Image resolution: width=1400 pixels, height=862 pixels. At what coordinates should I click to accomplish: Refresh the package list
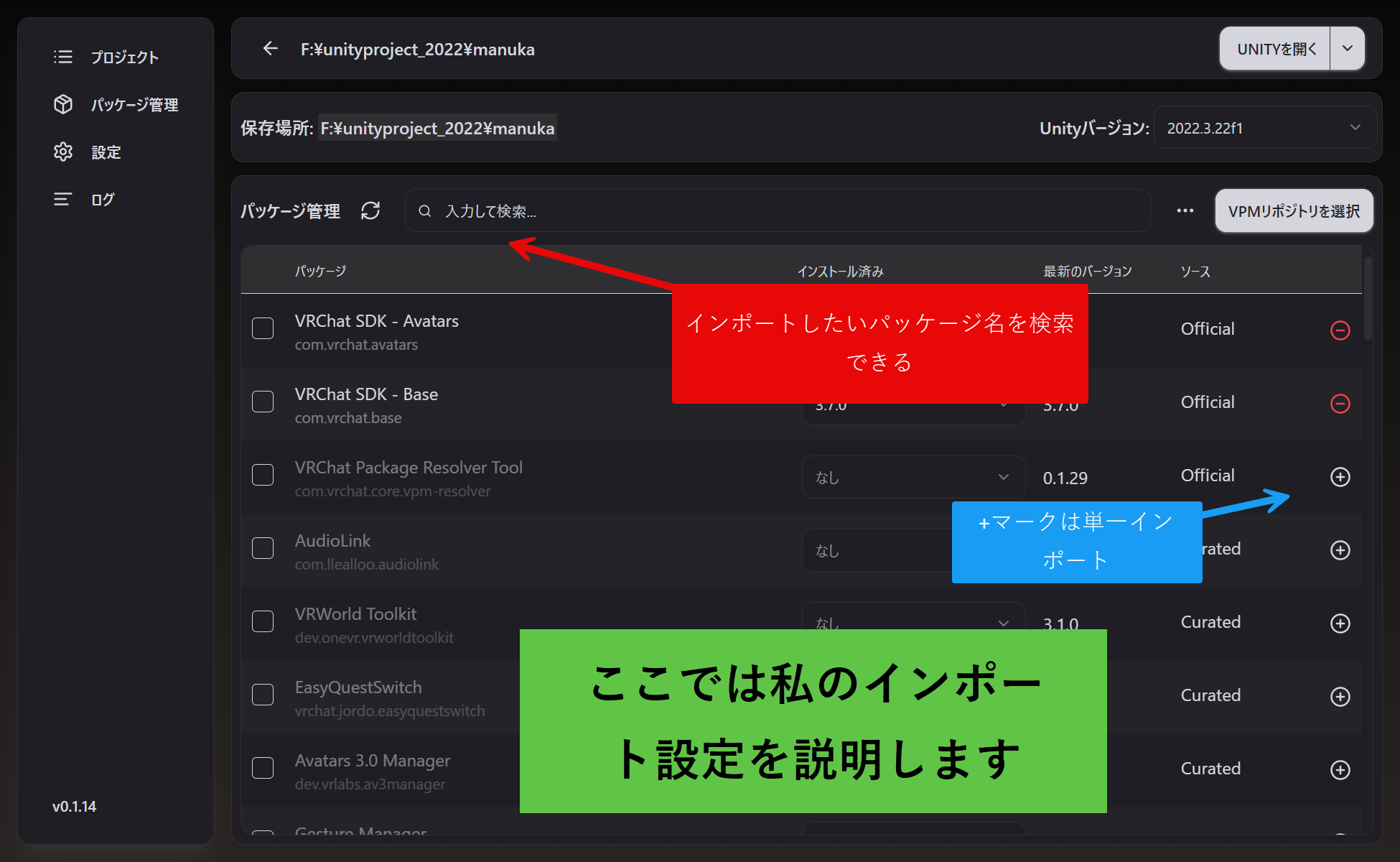[370, 210]
